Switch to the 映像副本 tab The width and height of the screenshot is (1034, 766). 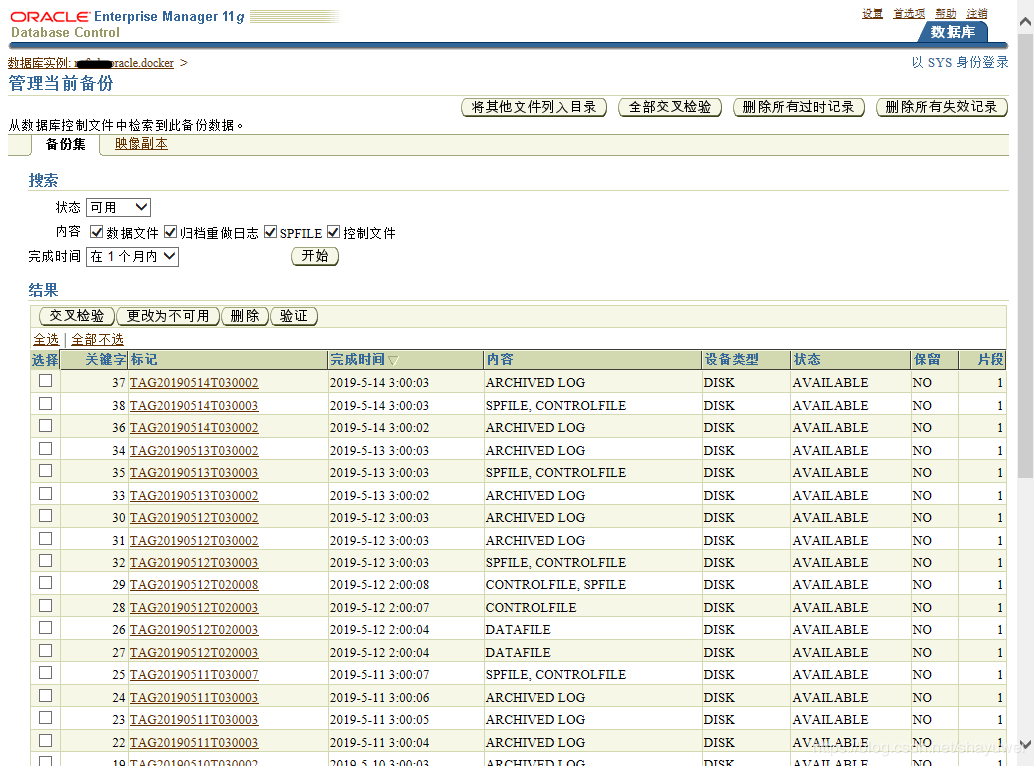(141, 144)
